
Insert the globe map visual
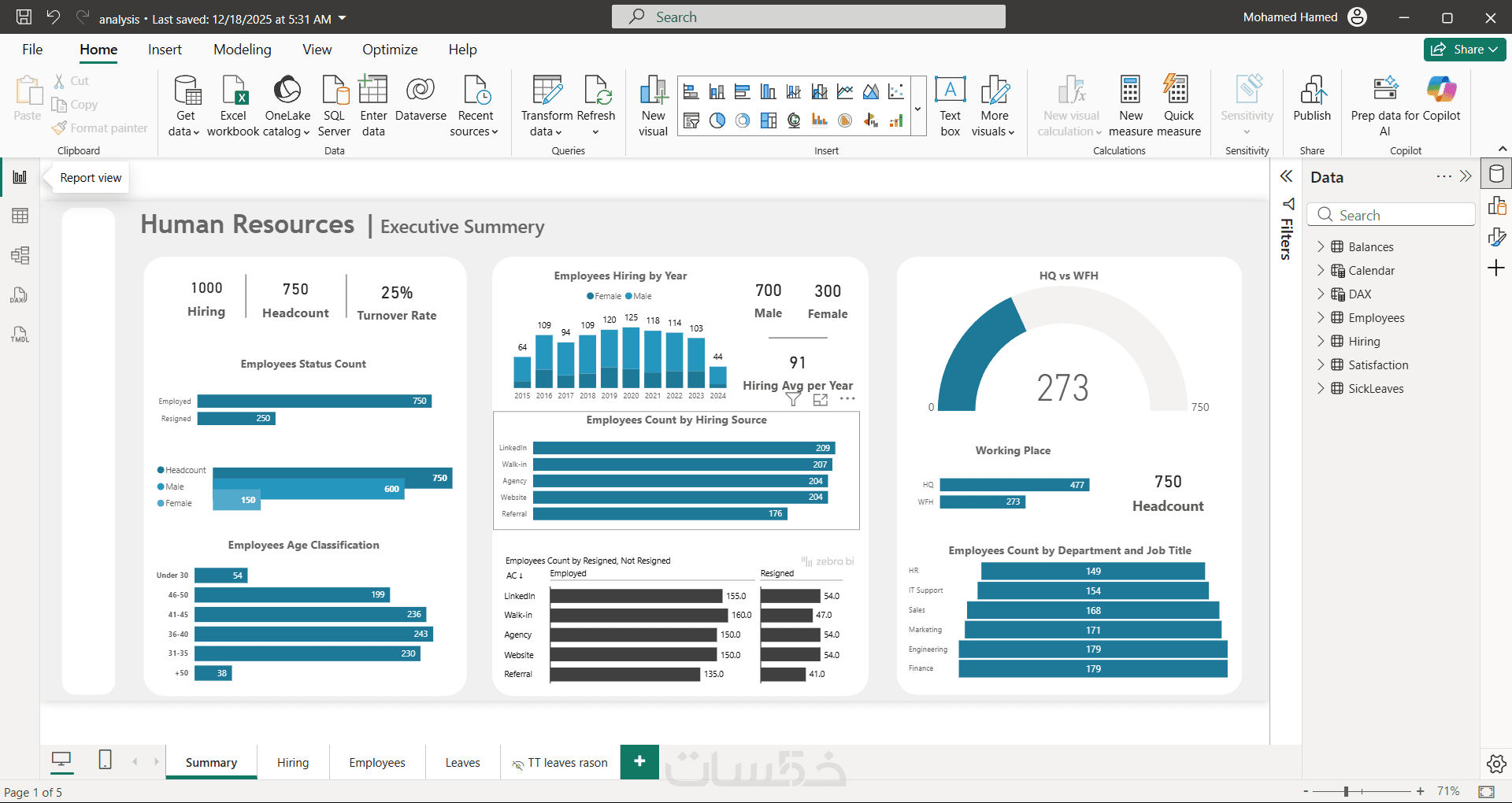[x=794, y=120]
